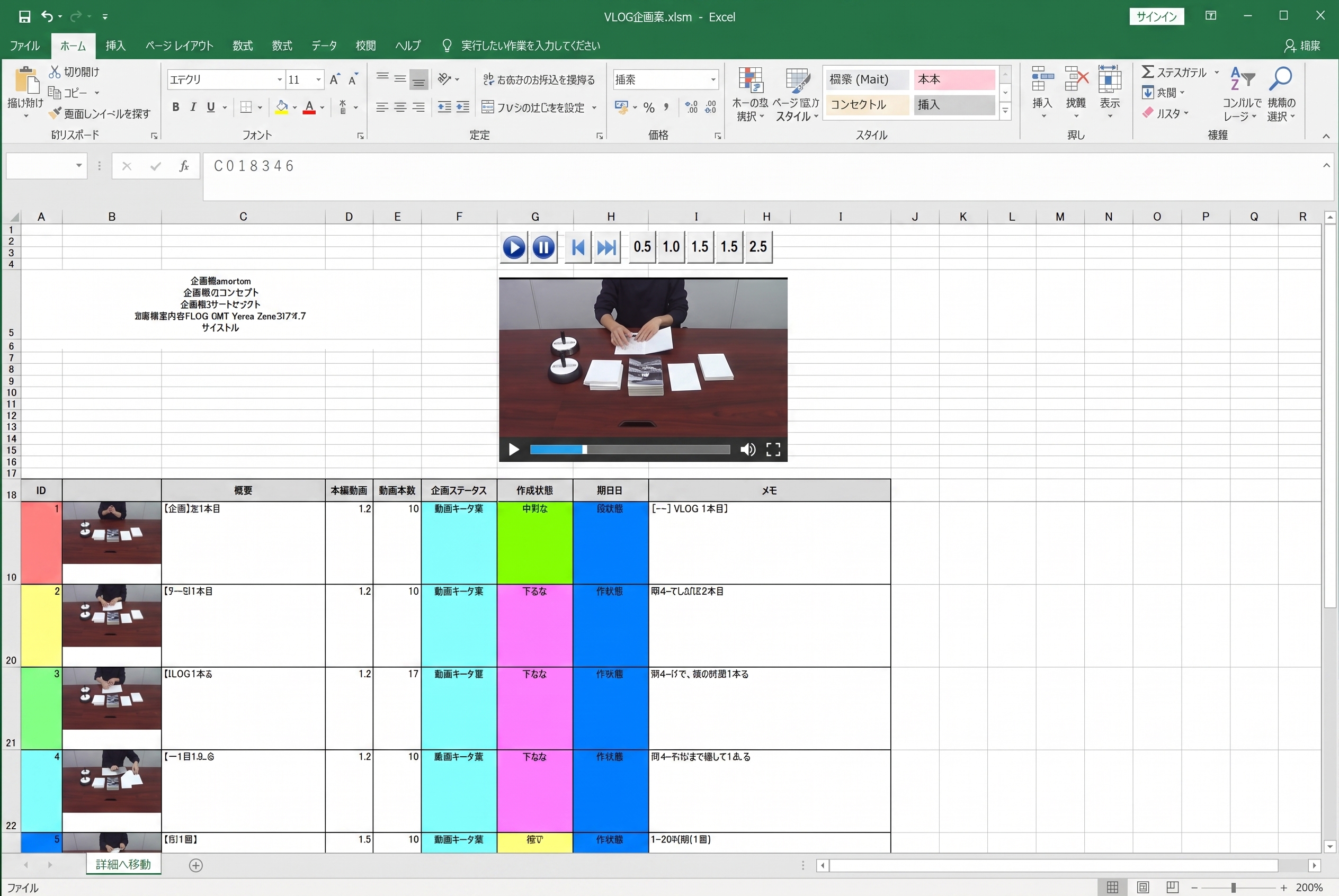Open the font size dropdown
The height and width of the screenshot is (896, 1339).
[x=318, y=79]
